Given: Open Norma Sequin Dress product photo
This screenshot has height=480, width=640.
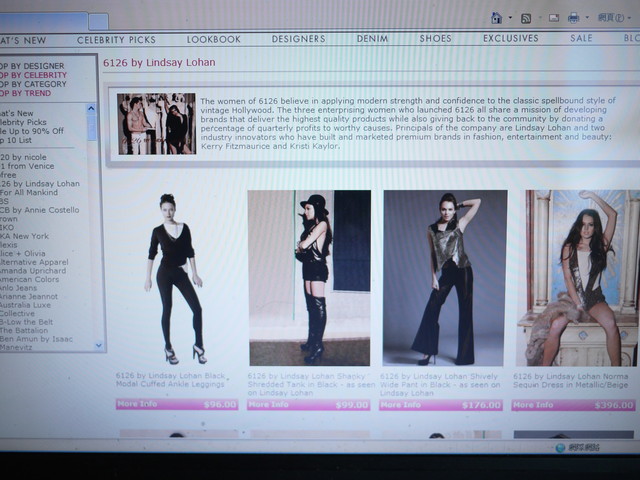Looking at the screenshot, I should coord(577,278).
